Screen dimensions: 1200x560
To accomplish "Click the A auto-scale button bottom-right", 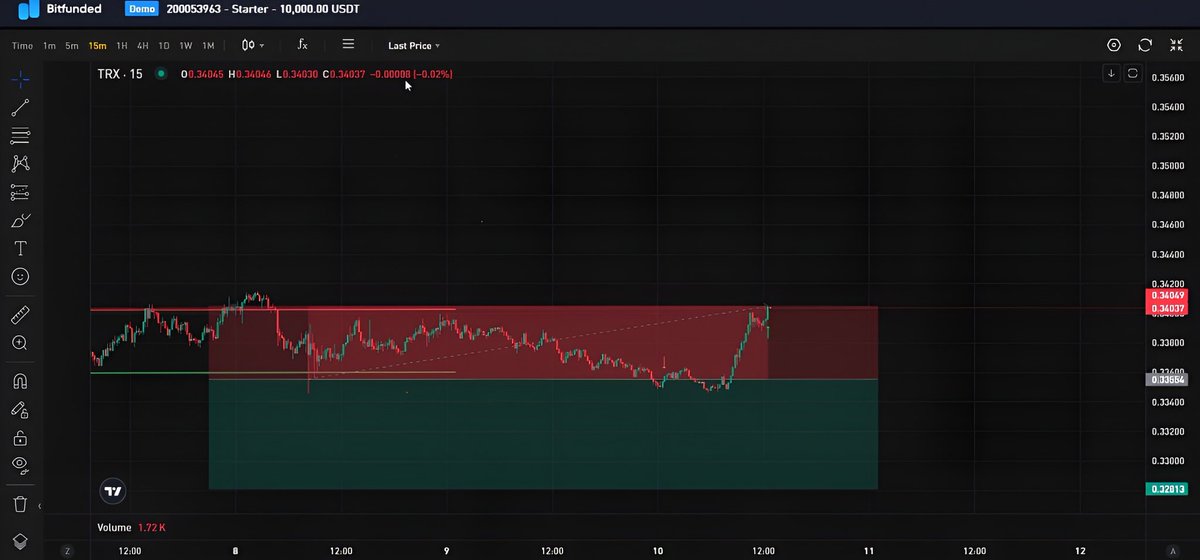I will (x=1173, y=551).
